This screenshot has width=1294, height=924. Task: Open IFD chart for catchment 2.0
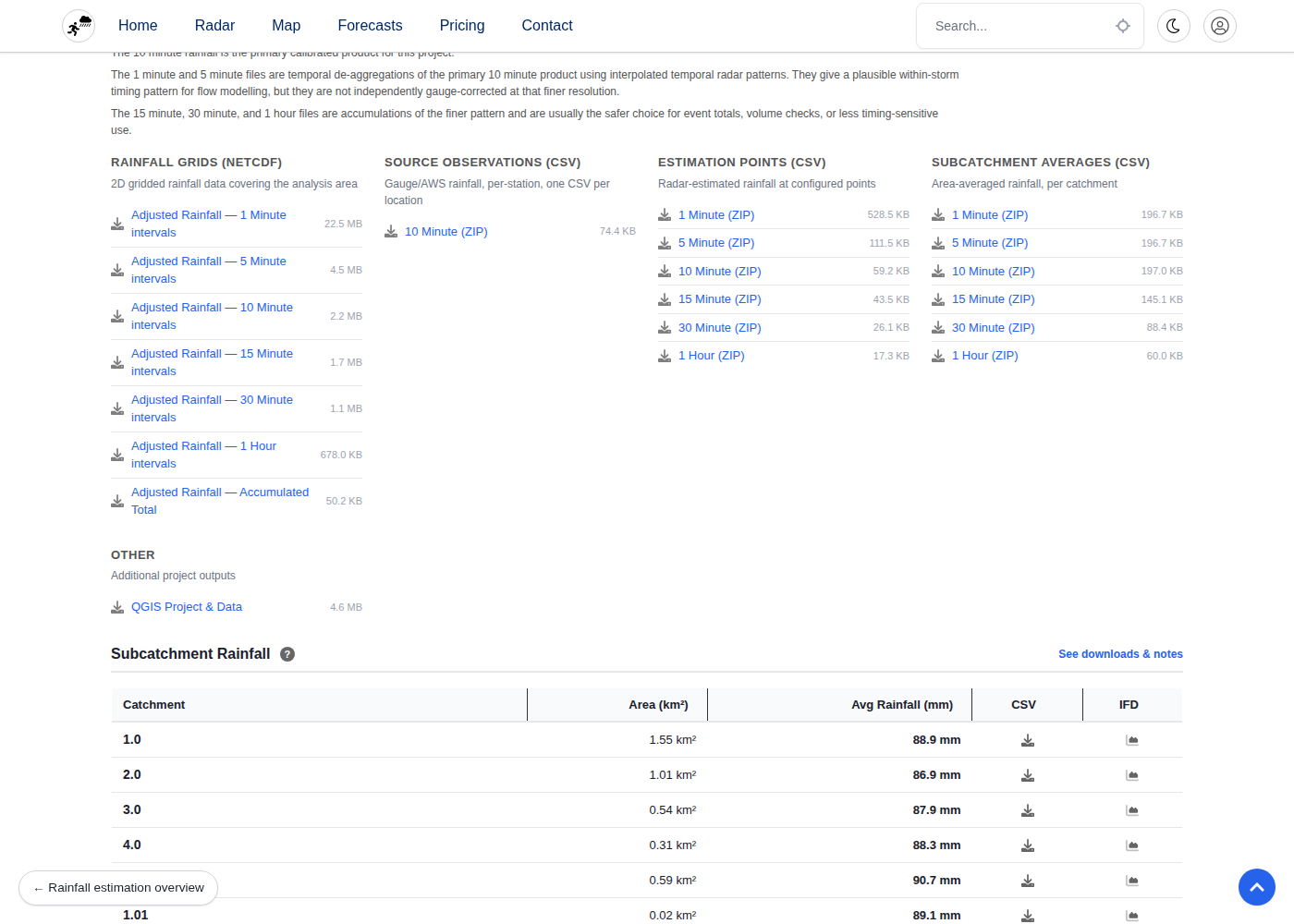[x=1132, y=775]
